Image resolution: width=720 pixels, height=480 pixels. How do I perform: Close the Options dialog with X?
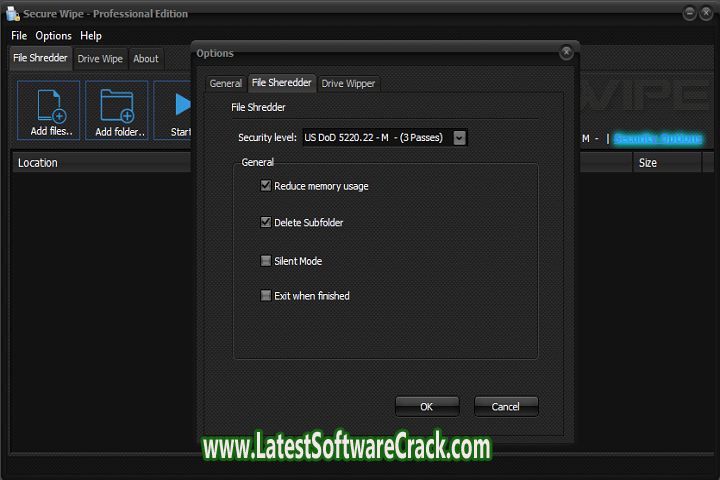tap(566, 52)
